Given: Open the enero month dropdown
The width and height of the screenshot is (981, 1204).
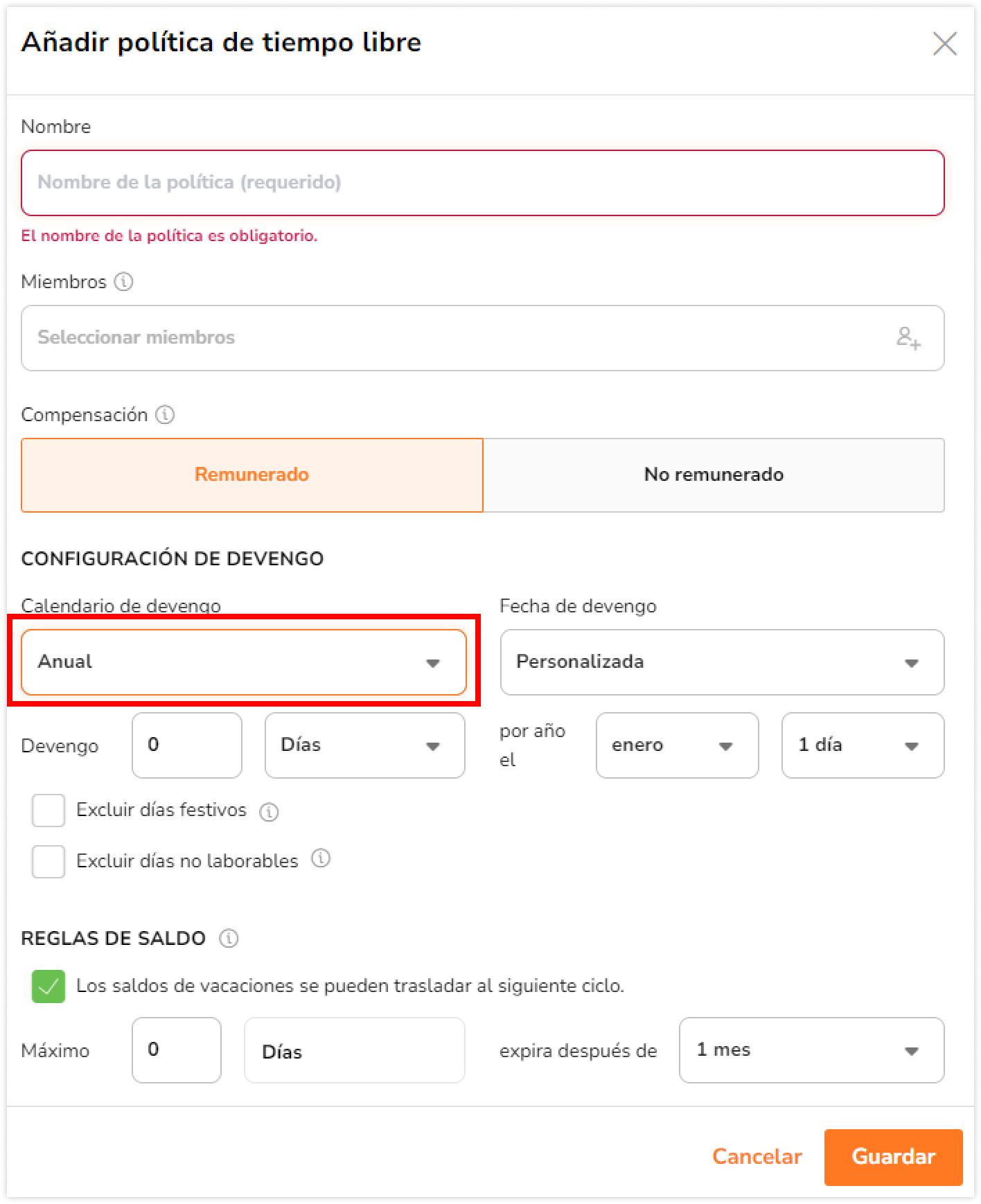Looking at the screenshot, I should 677,745.
